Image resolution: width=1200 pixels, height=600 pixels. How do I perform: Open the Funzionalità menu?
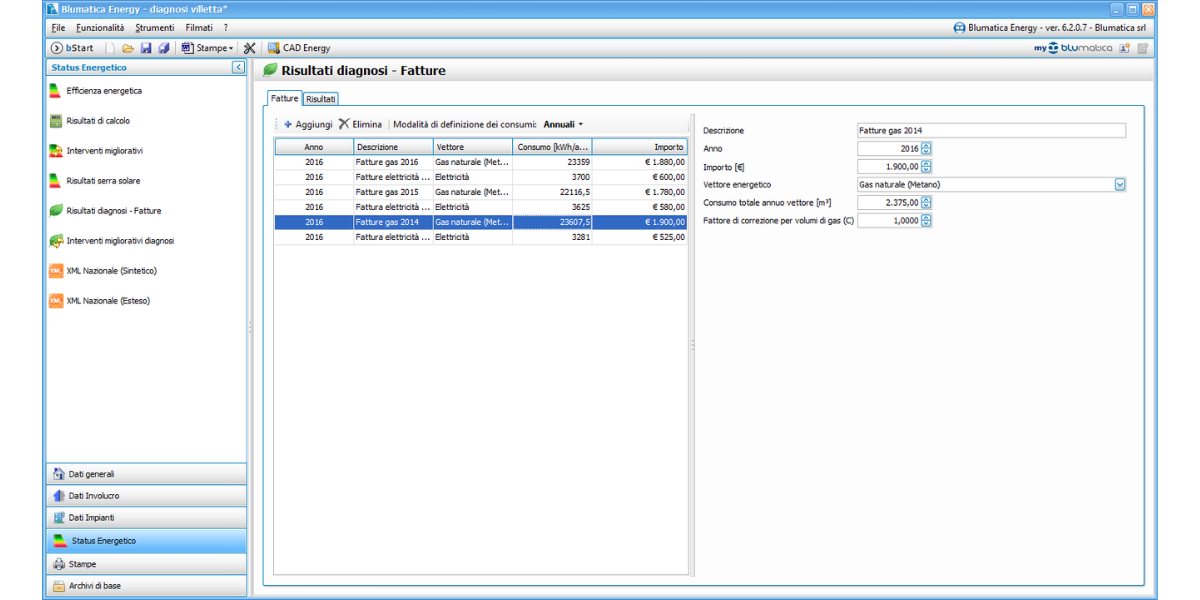pos(100,28)
